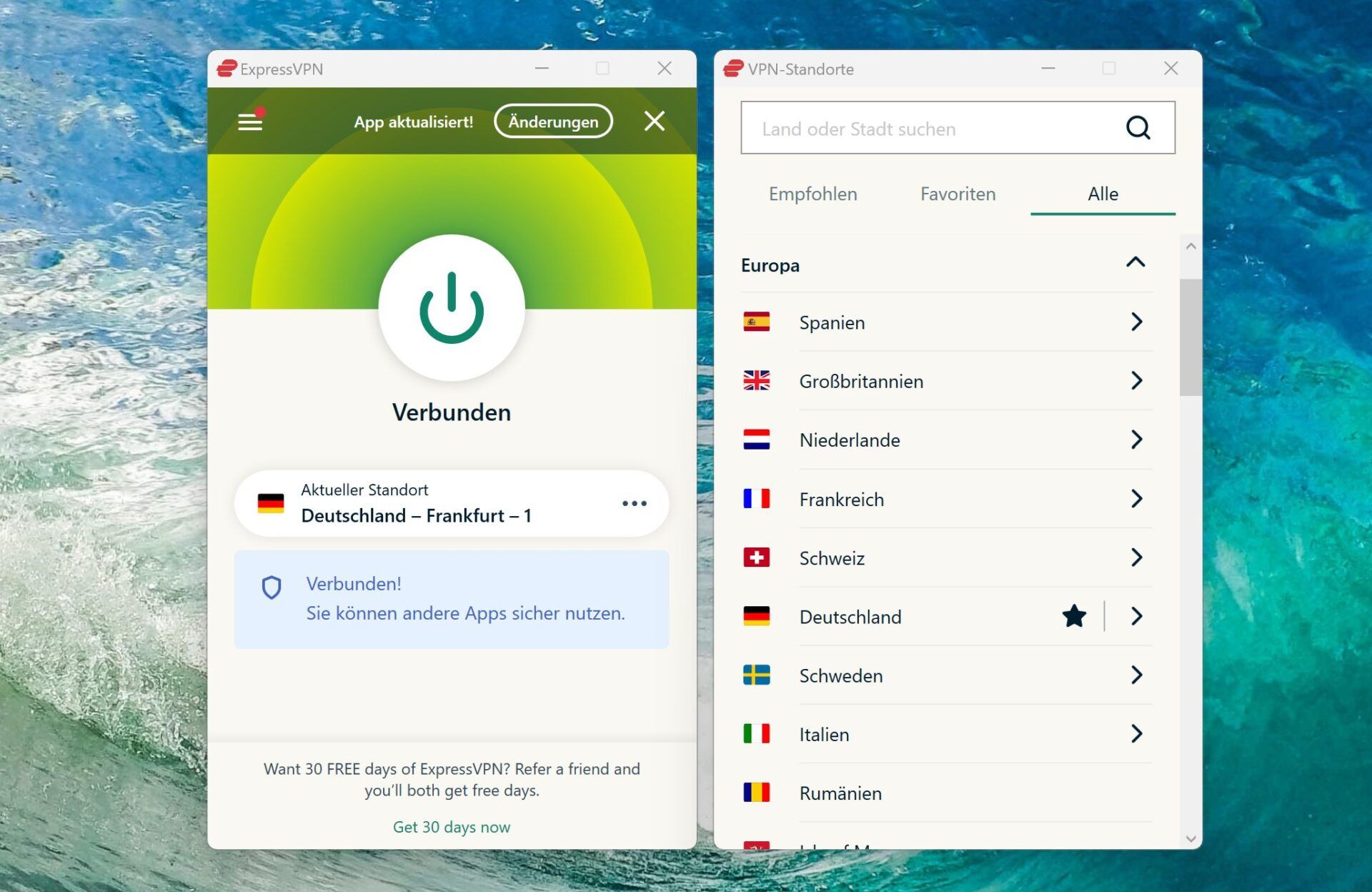Click the Get 30 days now link
This screenshot has height=892, width=1372.
click(x=451, y=826)
